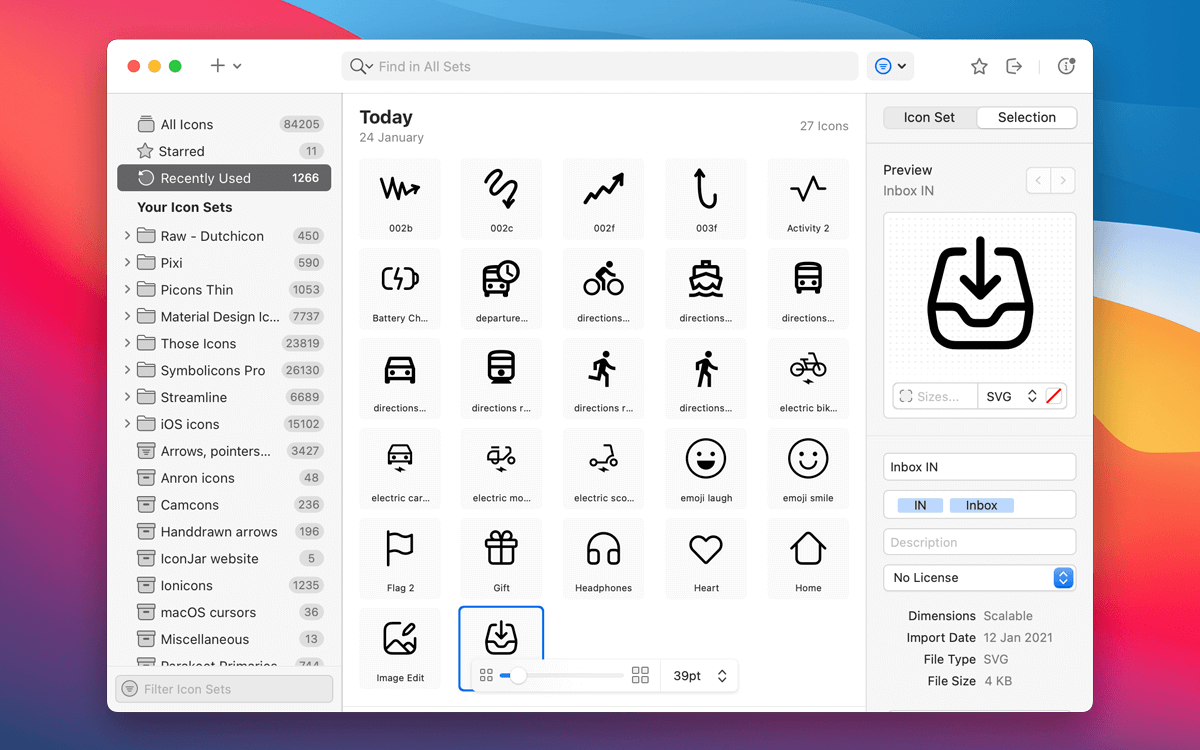Screen dimensions: 1200x750
Task: Select the Flag 2 icon
Action: click(x=400, y=558)
